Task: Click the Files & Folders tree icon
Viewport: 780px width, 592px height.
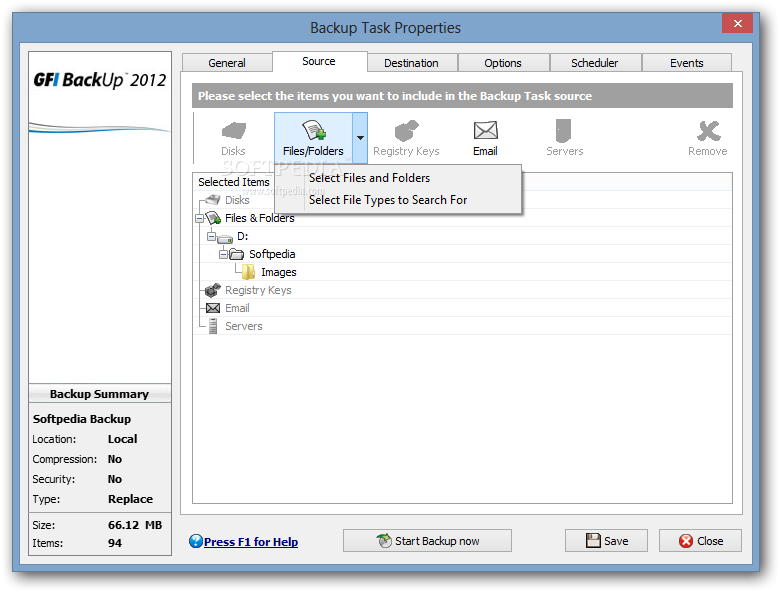Action: [x=213, y=218]
